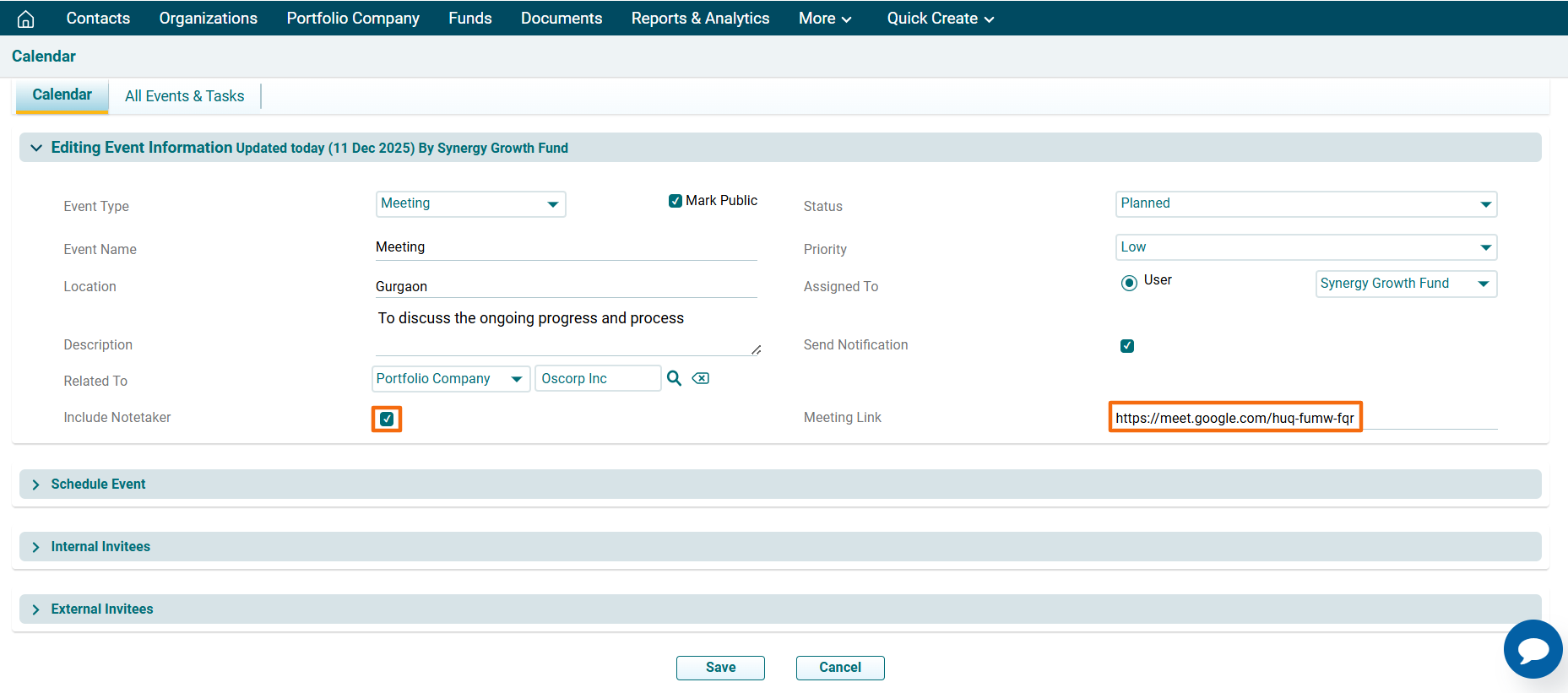The image size is (1568, 693).
Task: Click the search magnifier beside Oscorp Inc
Action: (674, 378)
